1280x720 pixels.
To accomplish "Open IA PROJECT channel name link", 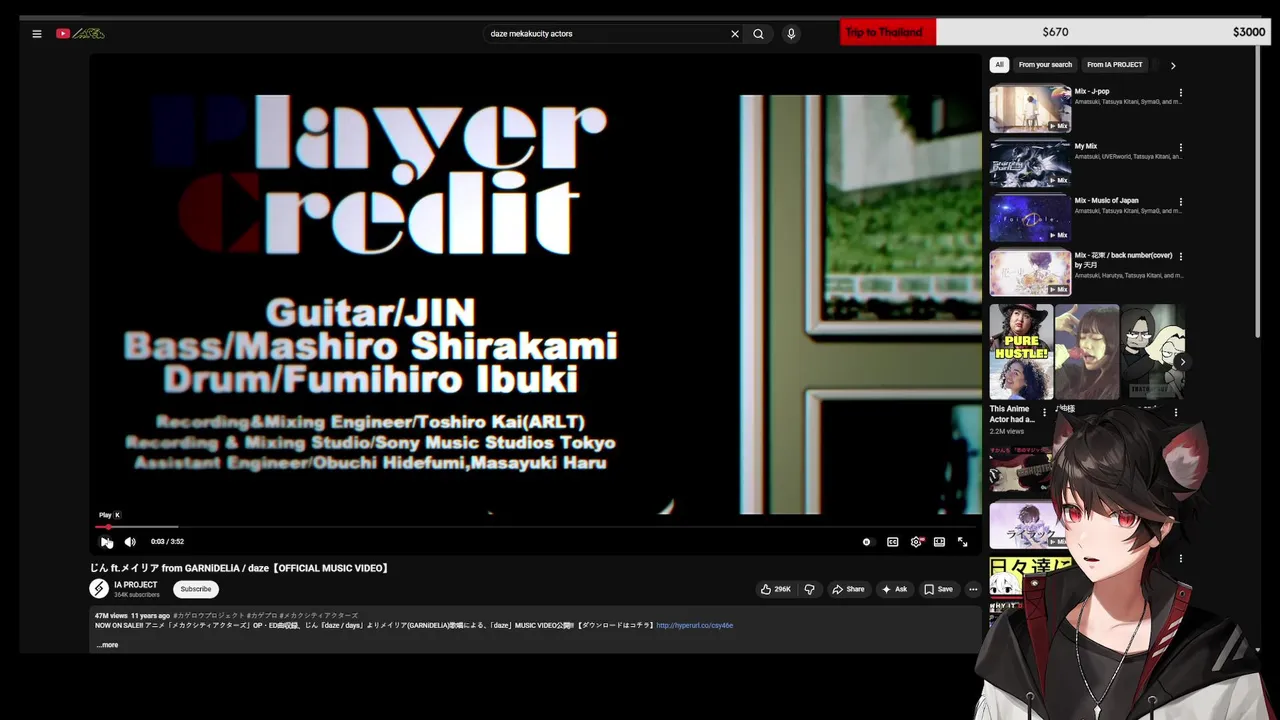I will pyautogui.click(x=135, y=585).
